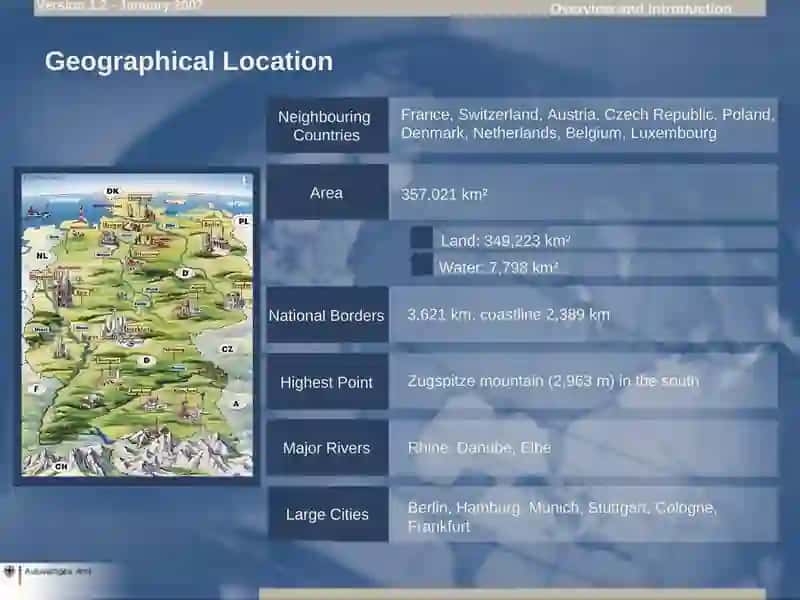800x600 pixels.
Task: Click the neighbouring countries list starting 'France, Switzerland'
Action: (587, 124)
